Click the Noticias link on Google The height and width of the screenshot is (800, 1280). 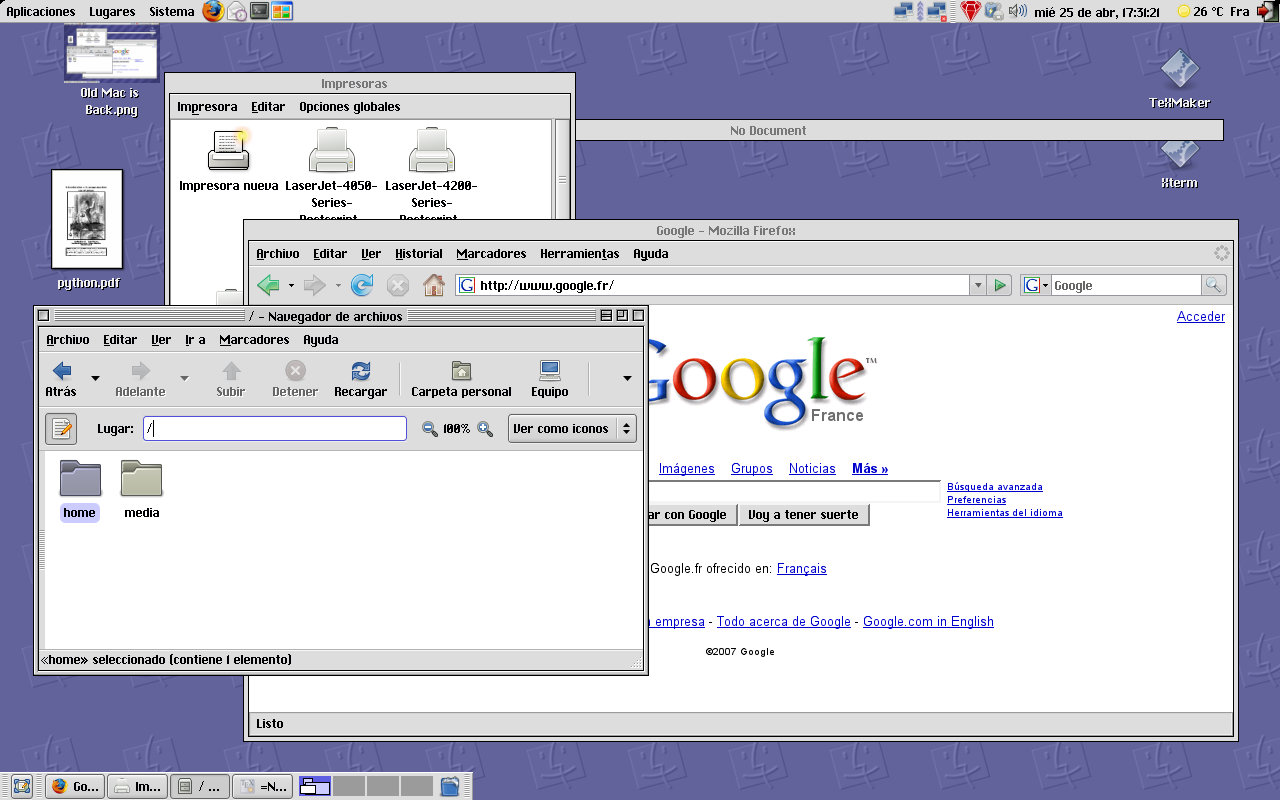point(812,468)
